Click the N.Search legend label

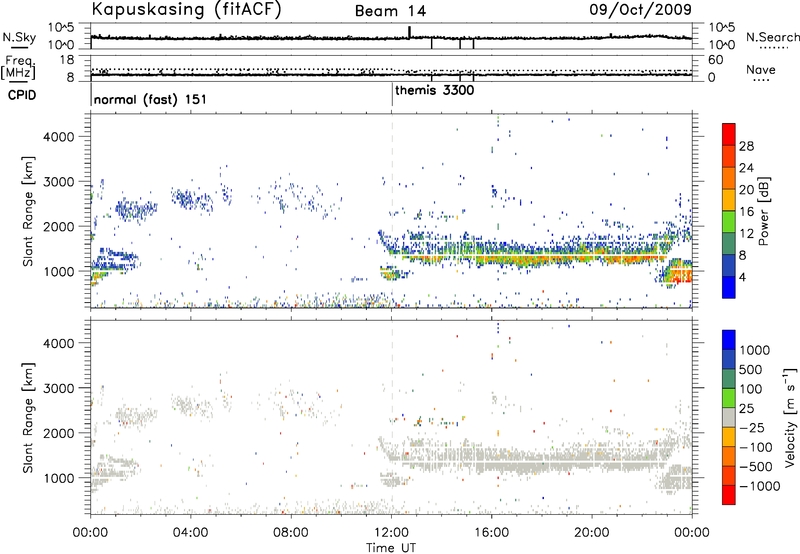(773, 37)
